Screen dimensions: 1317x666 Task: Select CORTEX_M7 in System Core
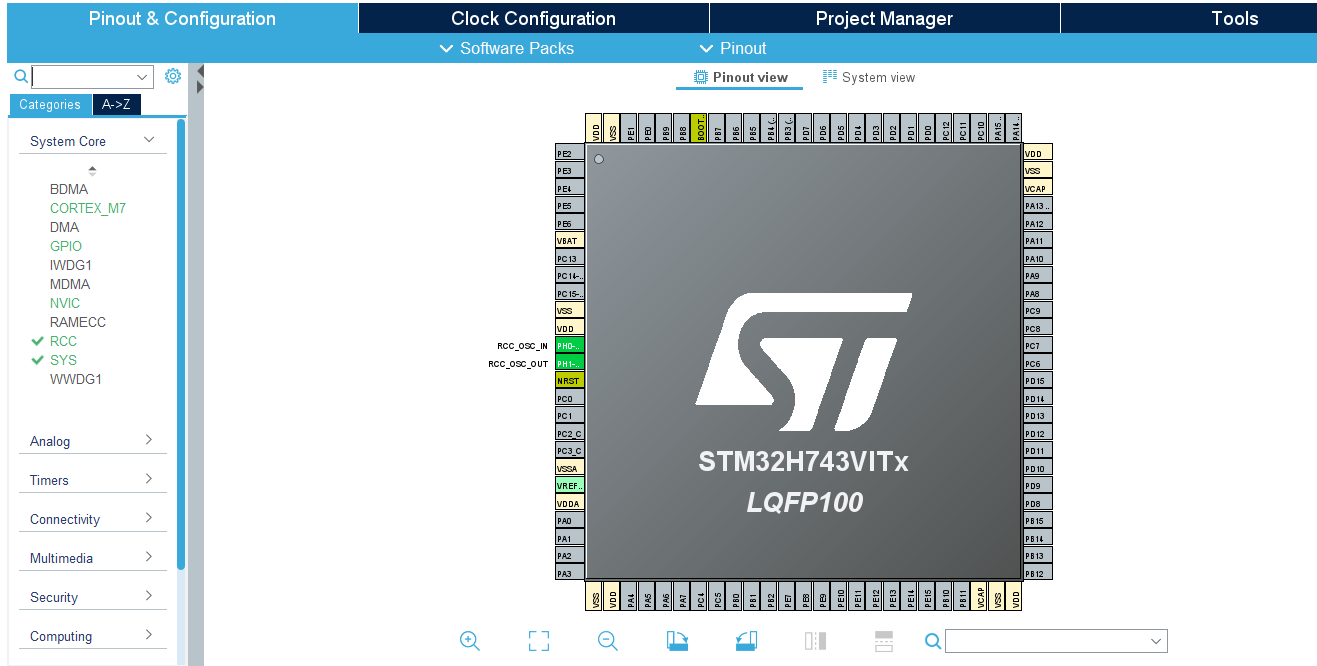point(88,208)
